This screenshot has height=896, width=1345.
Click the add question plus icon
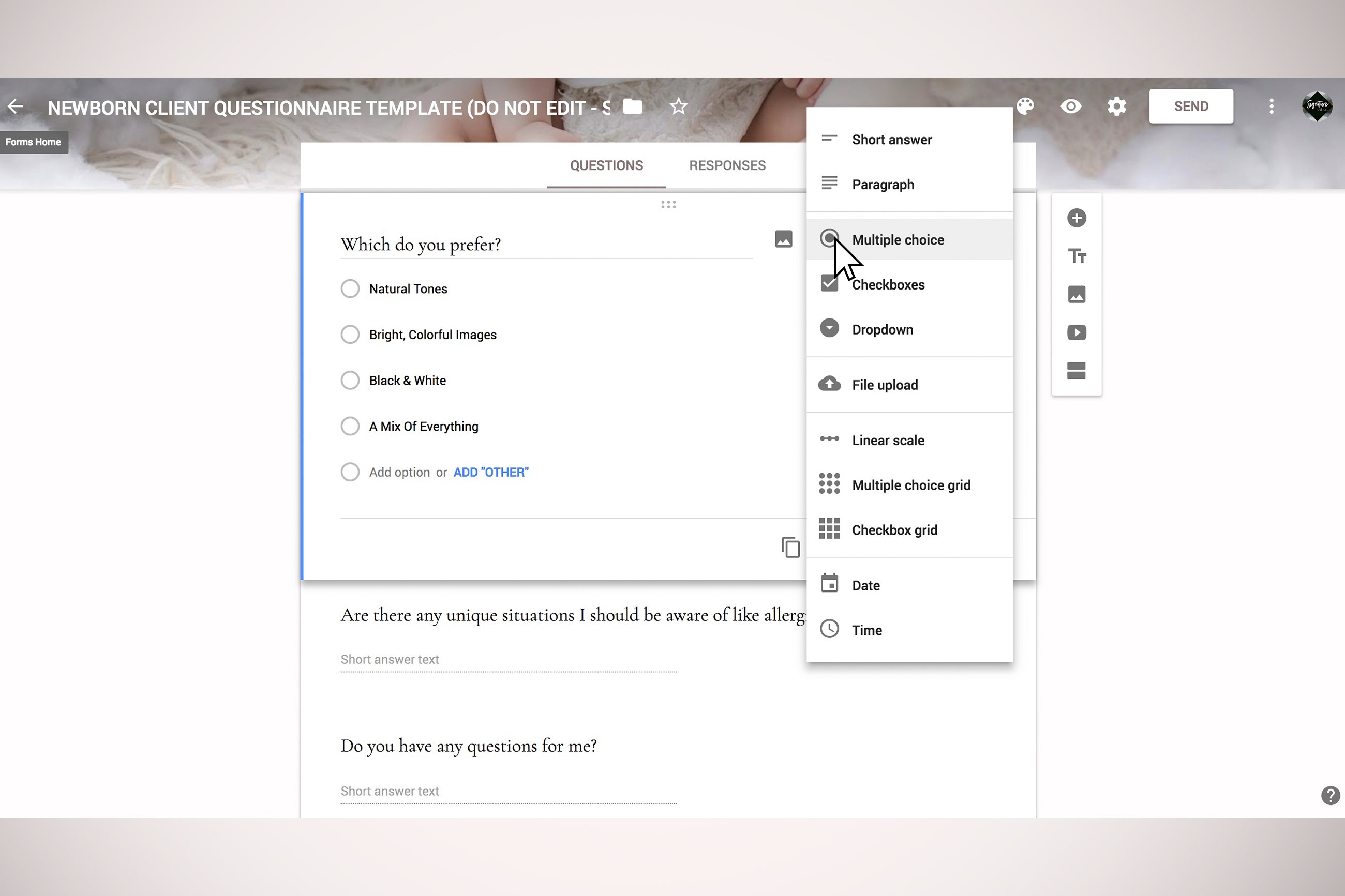click(x=1077, y=218)
